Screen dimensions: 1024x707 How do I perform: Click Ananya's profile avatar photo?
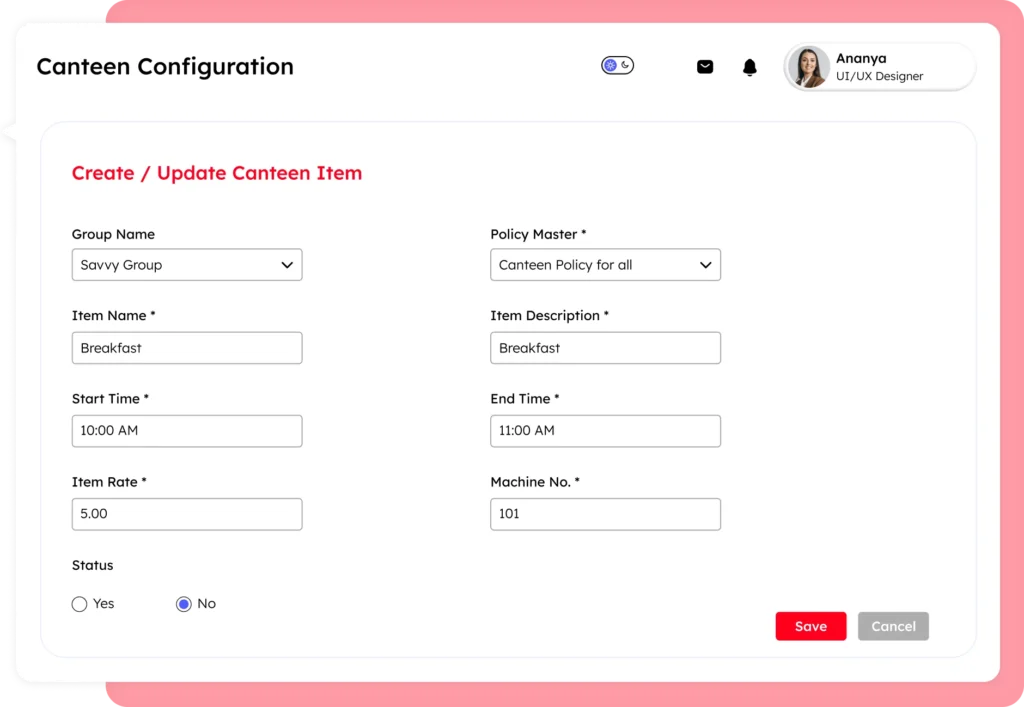(808, 67)
